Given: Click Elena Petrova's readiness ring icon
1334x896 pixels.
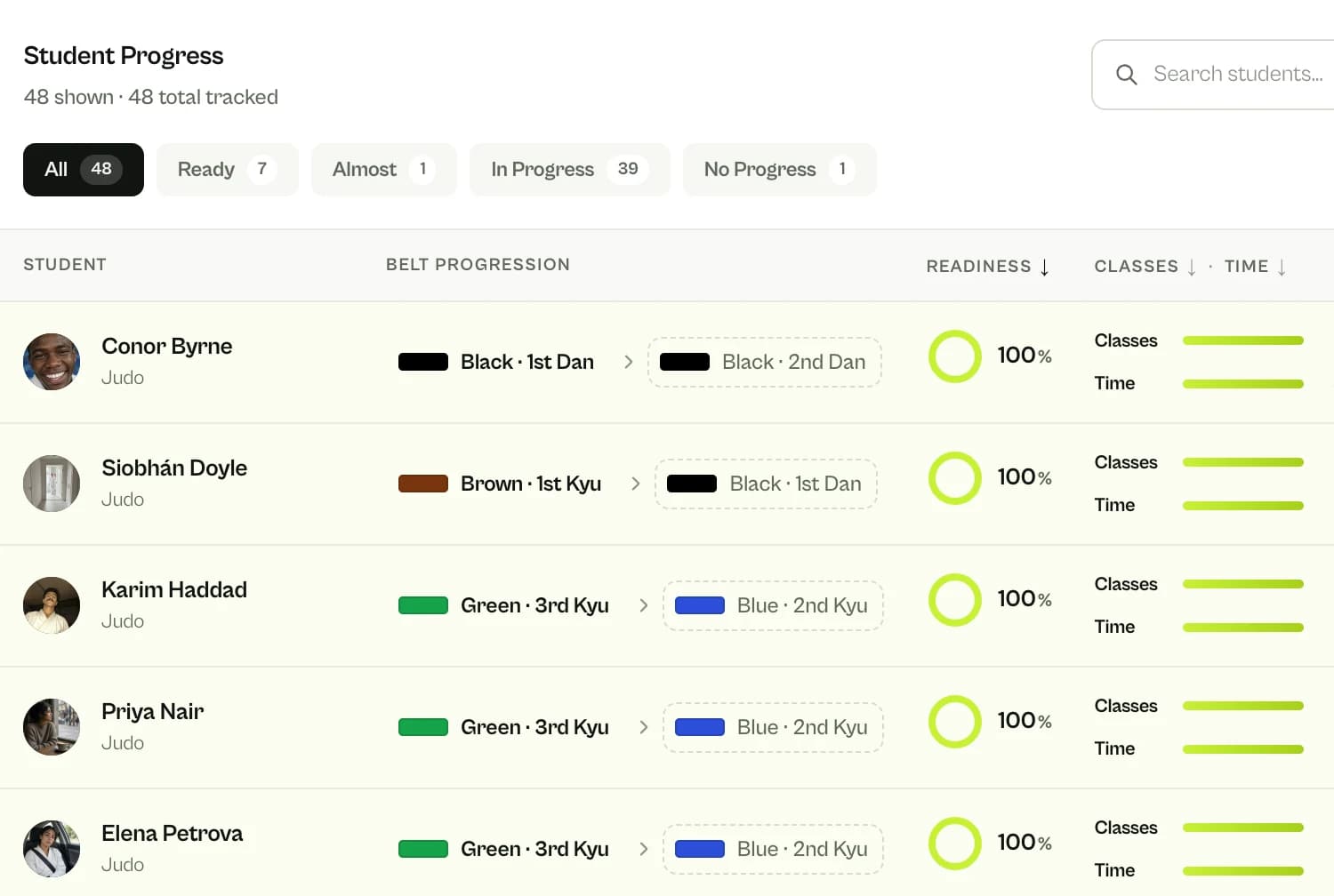Looking at the screenshot, I should click(x=955, y=844).
